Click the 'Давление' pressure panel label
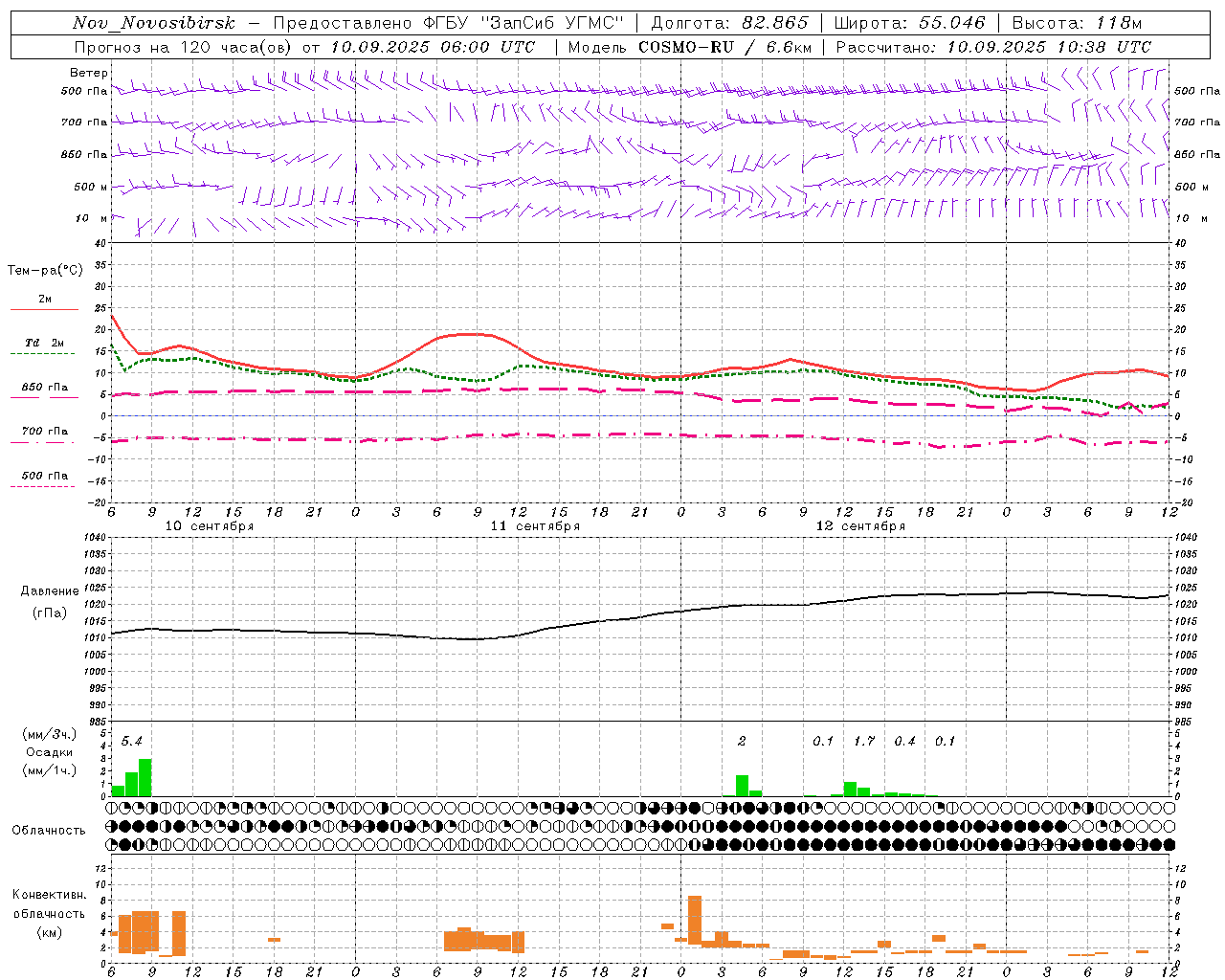The height and width of the screenshot is (980, 1225). pyautogui.click(x=50, y=591)
